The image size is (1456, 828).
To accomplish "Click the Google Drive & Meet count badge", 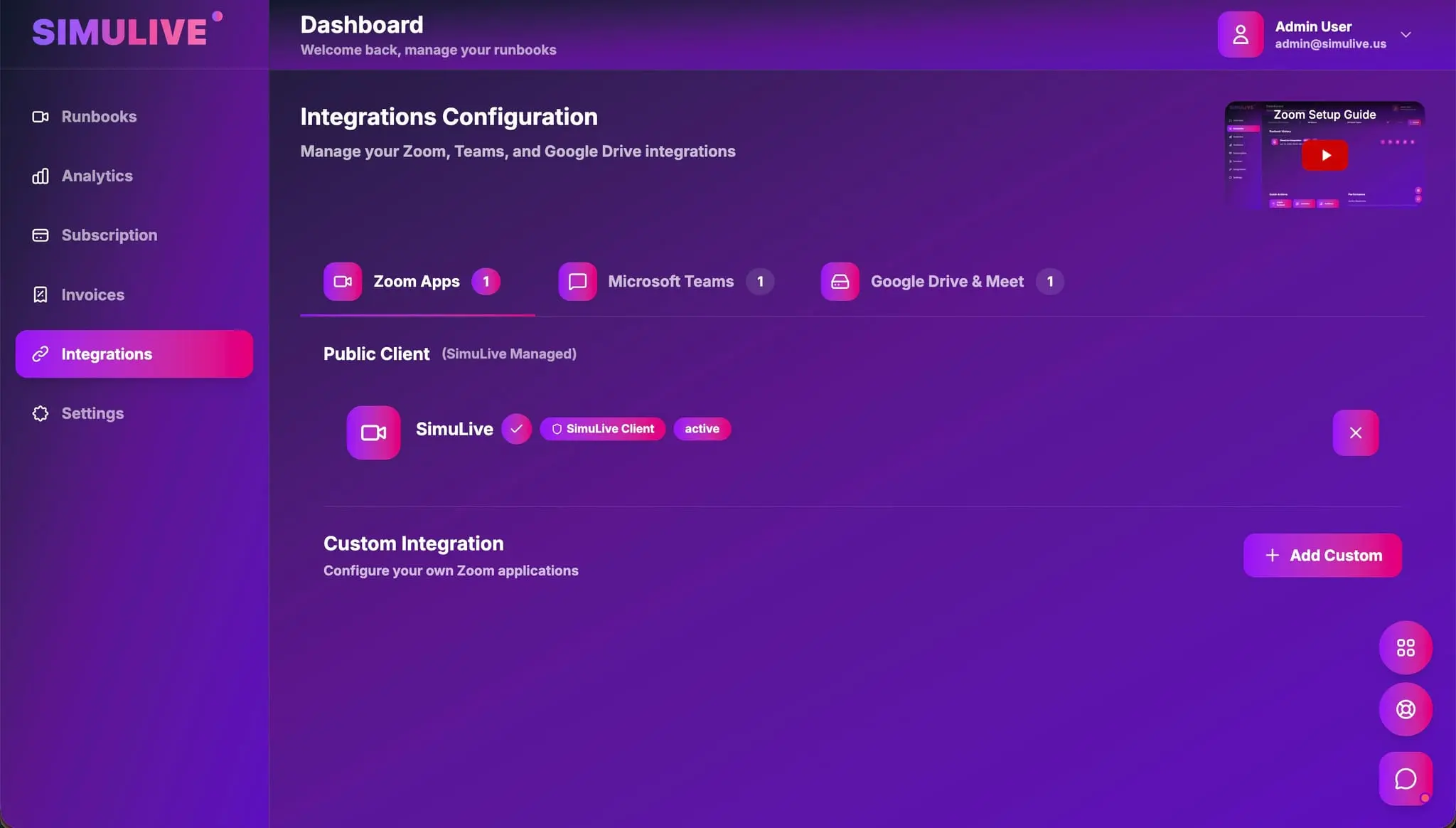I will coord(1049,282).
